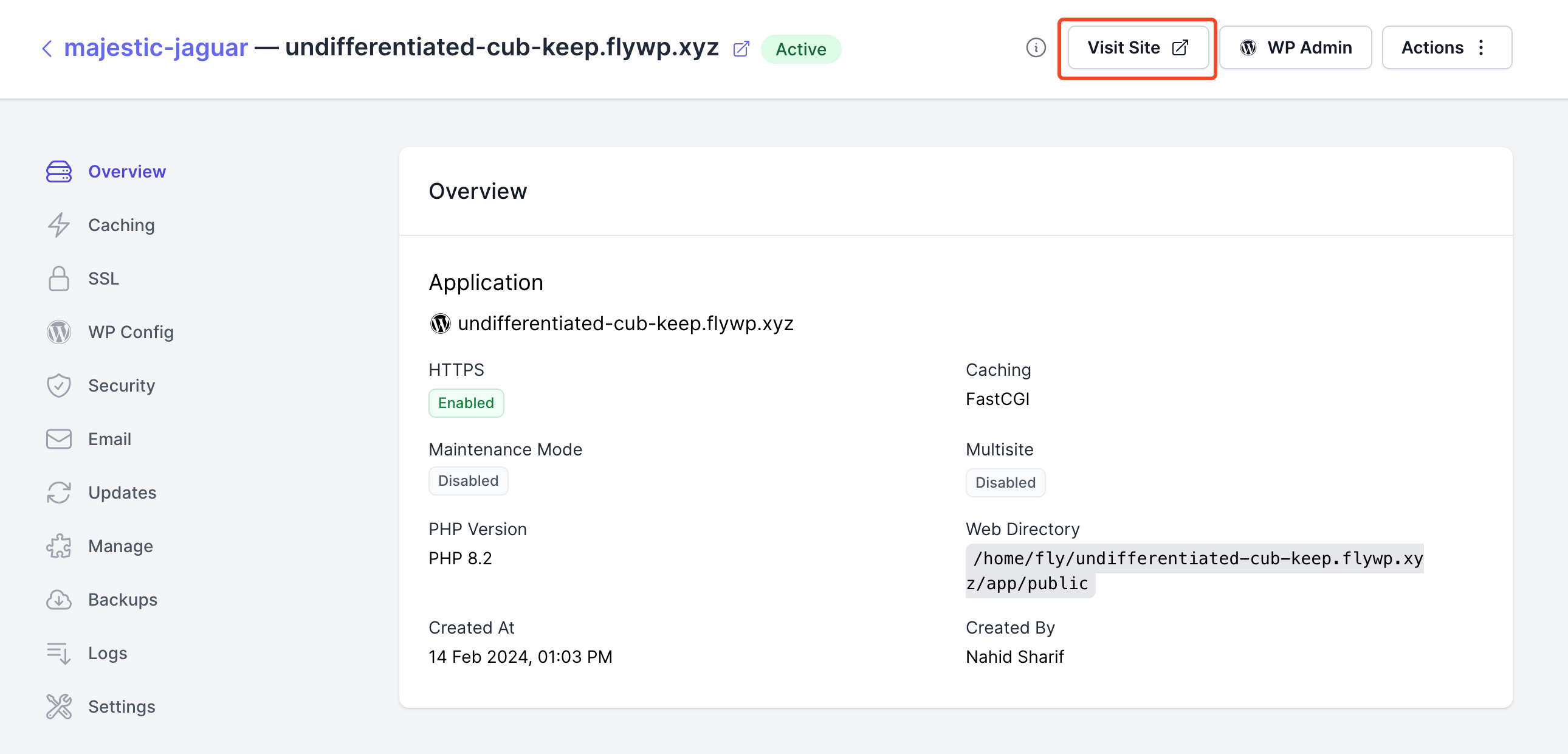The width and height of the screenshot is (1568, 754).
Task: Click the Web Directory path code block
Action: tap(1194, 572)
